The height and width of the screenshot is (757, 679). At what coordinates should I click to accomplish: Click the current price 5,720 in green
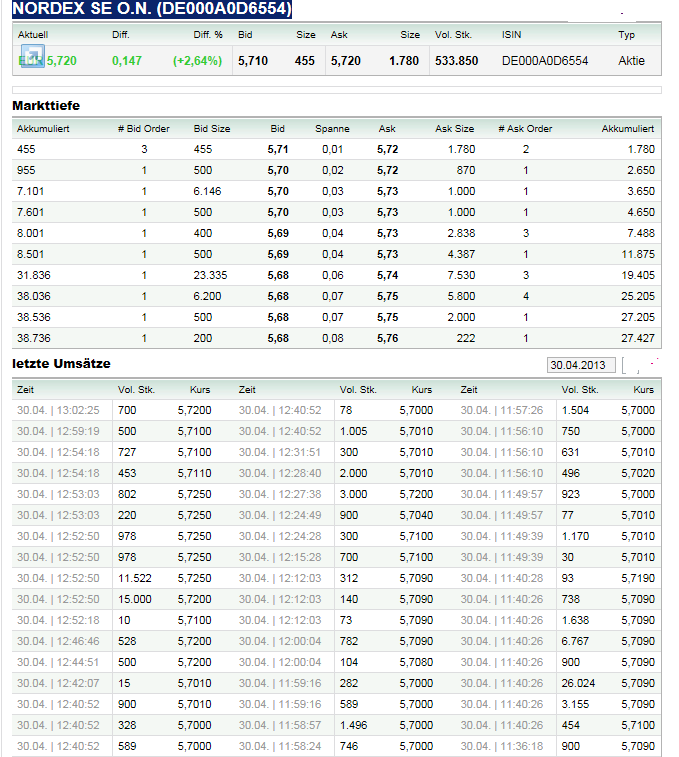(x=62, y=61)
